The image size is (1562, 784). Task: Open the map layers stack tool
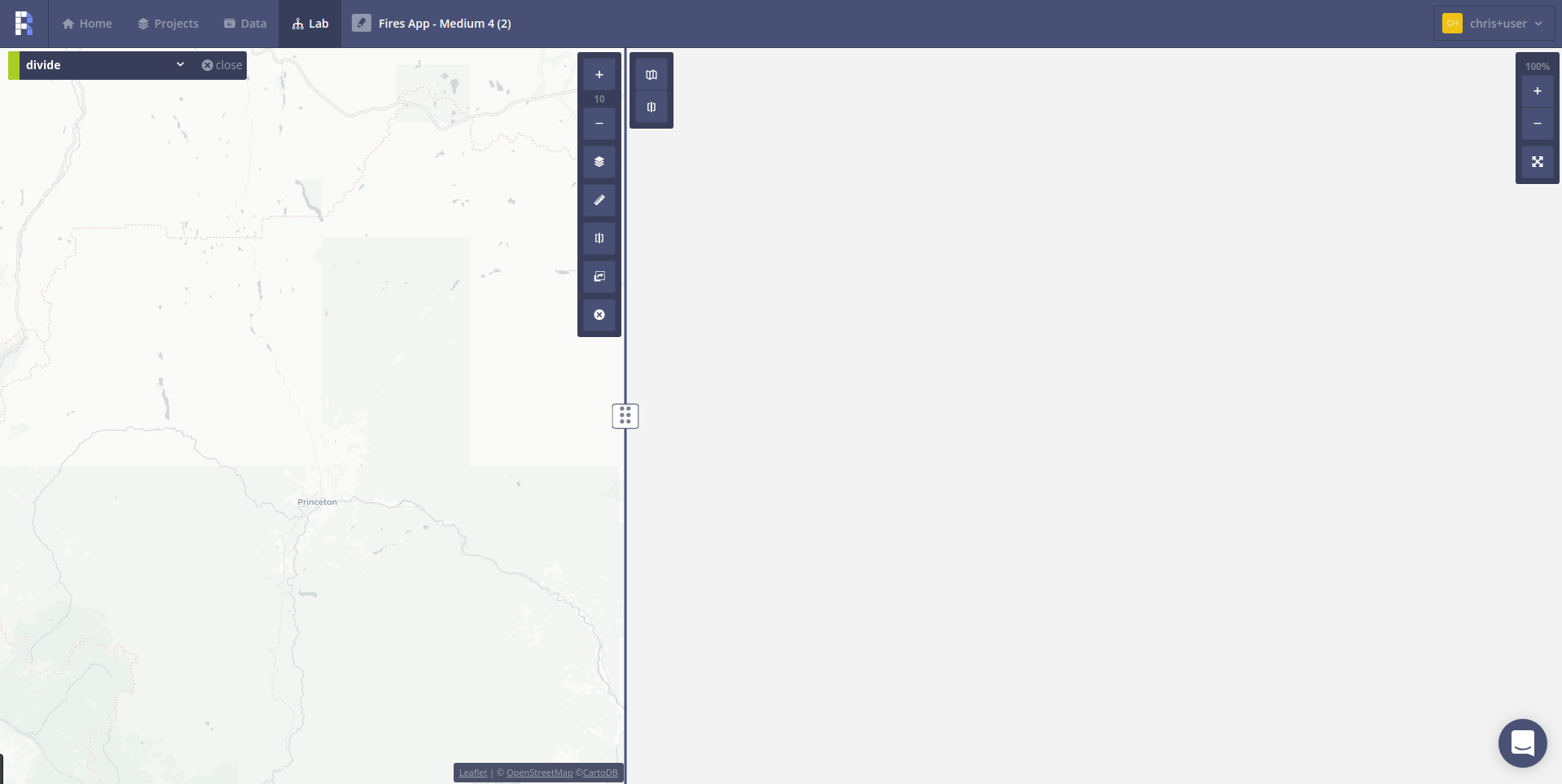tap(599, 162)
